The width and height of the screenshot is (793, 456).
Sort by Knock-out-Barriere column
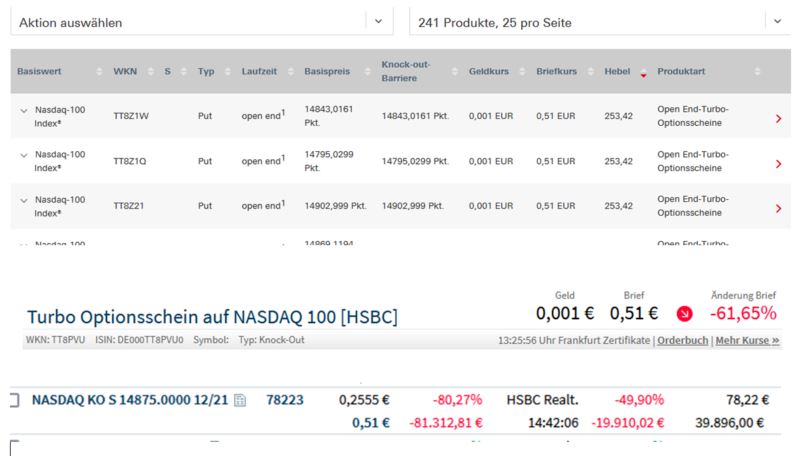click(x=455, y=72)
